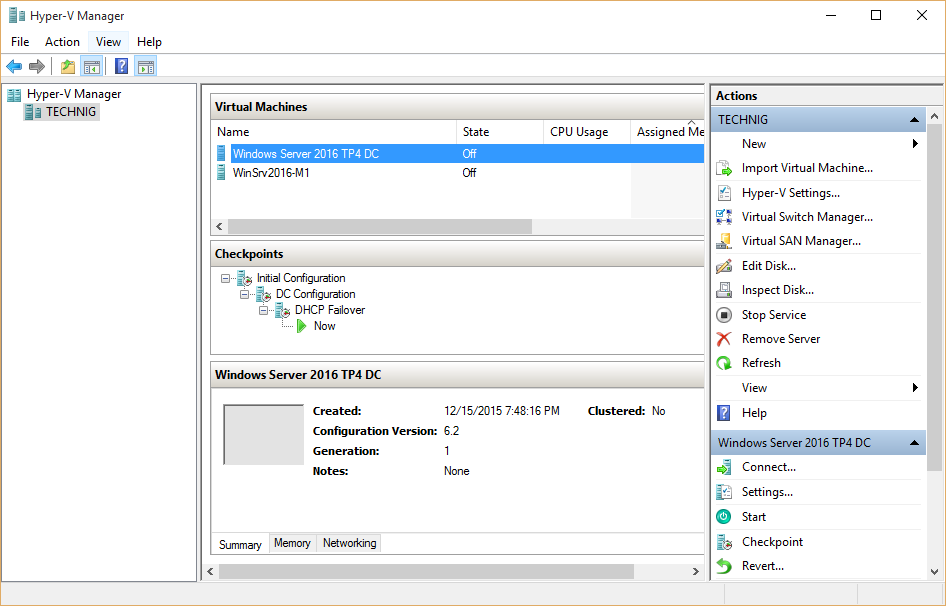Click Connect... action for the VM

pyautogui.click(x=769, y=467)
